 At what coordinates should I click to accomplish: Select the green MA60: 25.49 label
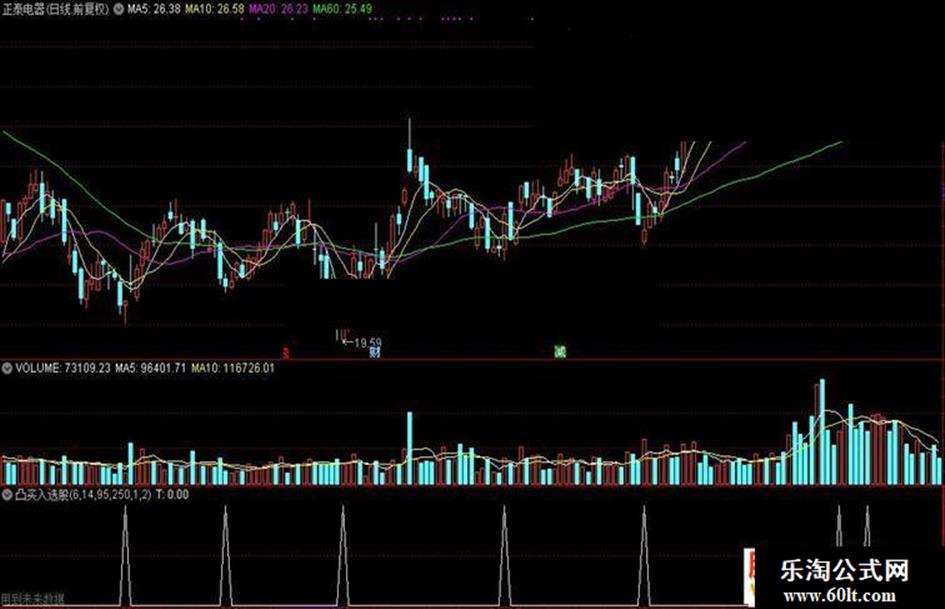coord(342,9)
